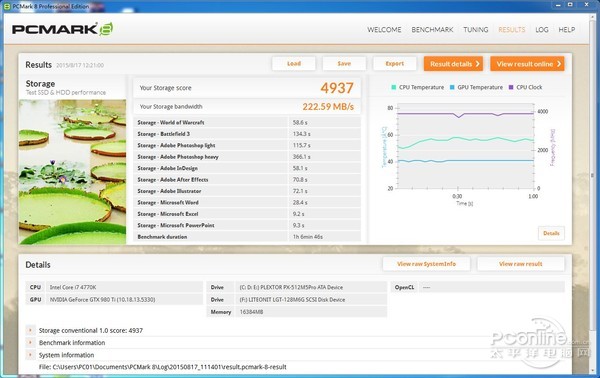Click the CPU Temperature legend marker

pos(393,87)
